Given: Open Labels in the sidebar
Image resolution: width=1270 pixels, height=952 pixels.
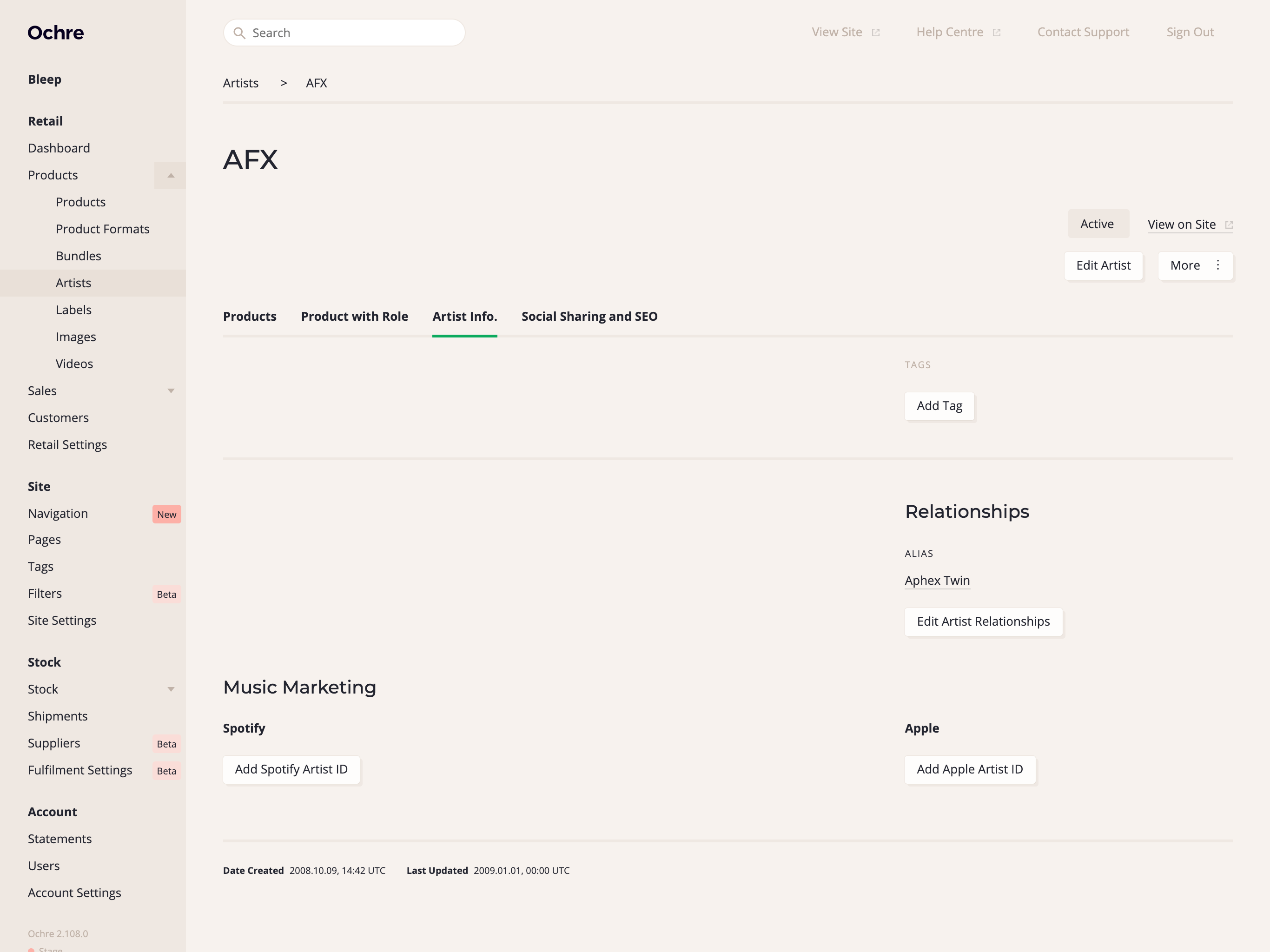Looking at the screenshot, I should tap(73, 310).
